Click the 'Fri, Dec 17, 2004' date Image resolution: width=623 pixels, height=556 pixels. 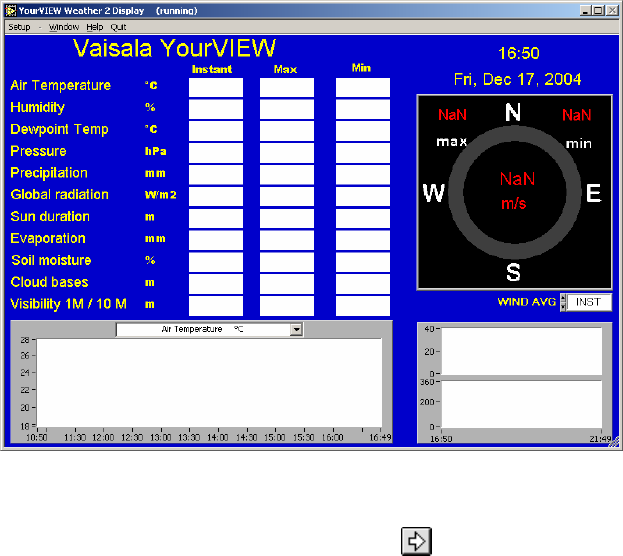click(x=517, y=79)
